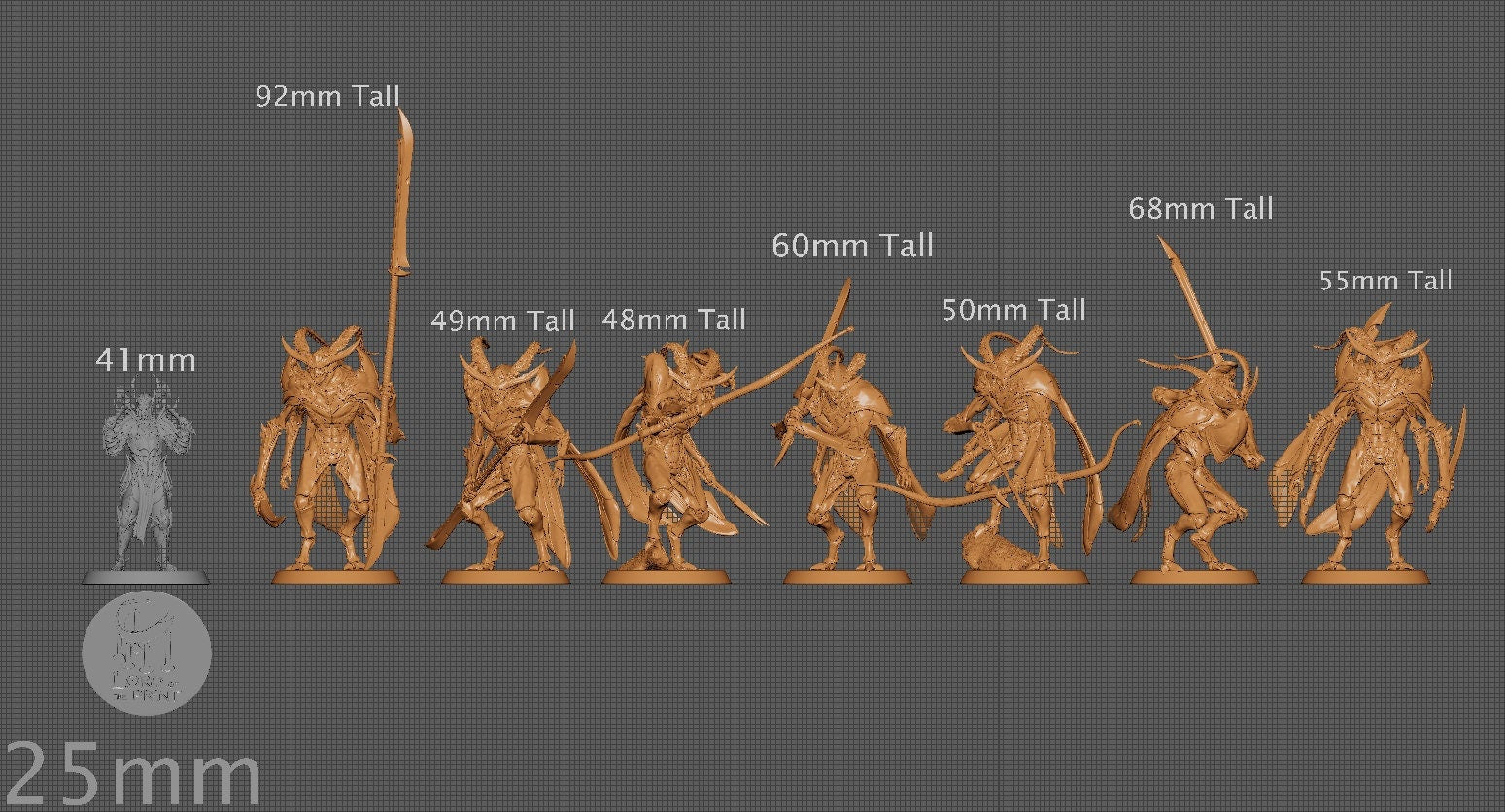Click the "49mm Tall" height label
Viewport: 1505px width, 812px height.
(502, 321)
